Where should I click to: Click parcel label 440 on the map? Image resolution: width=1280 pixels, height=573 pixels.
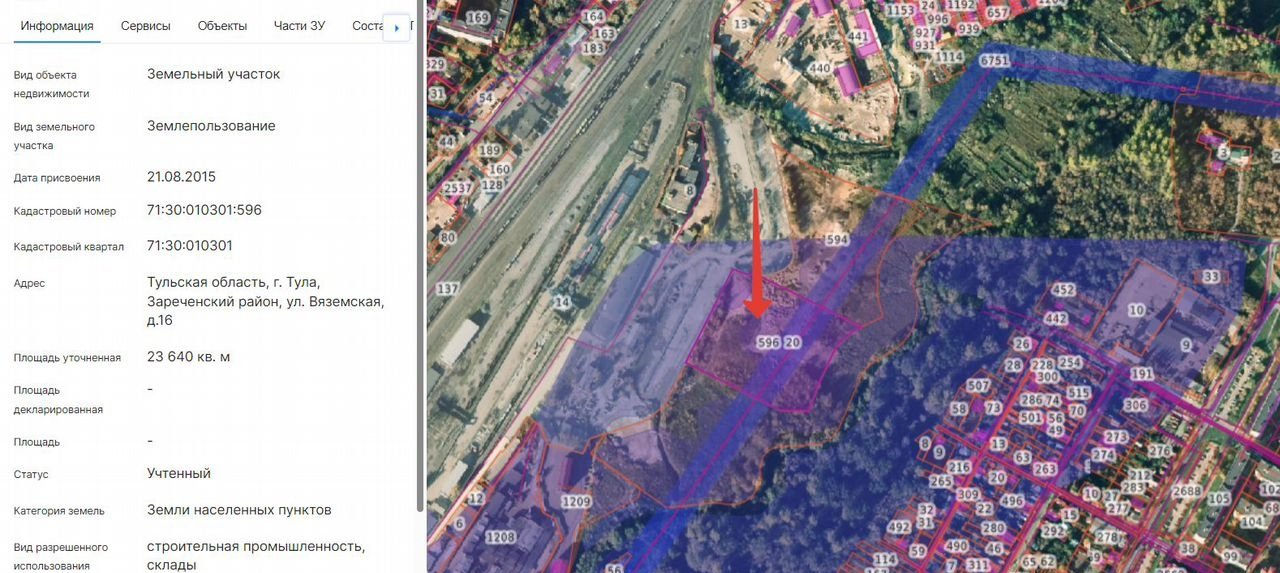pyautogui.click(x=820, y=68)
